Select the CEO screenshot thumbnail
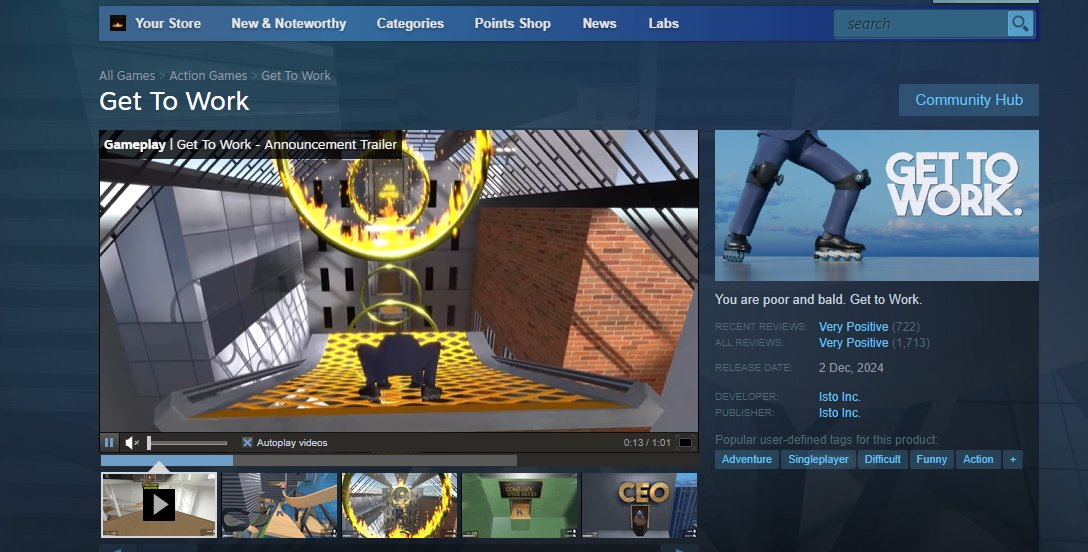Viewport: 1088px width, 552px height. (x=639, y=505)
